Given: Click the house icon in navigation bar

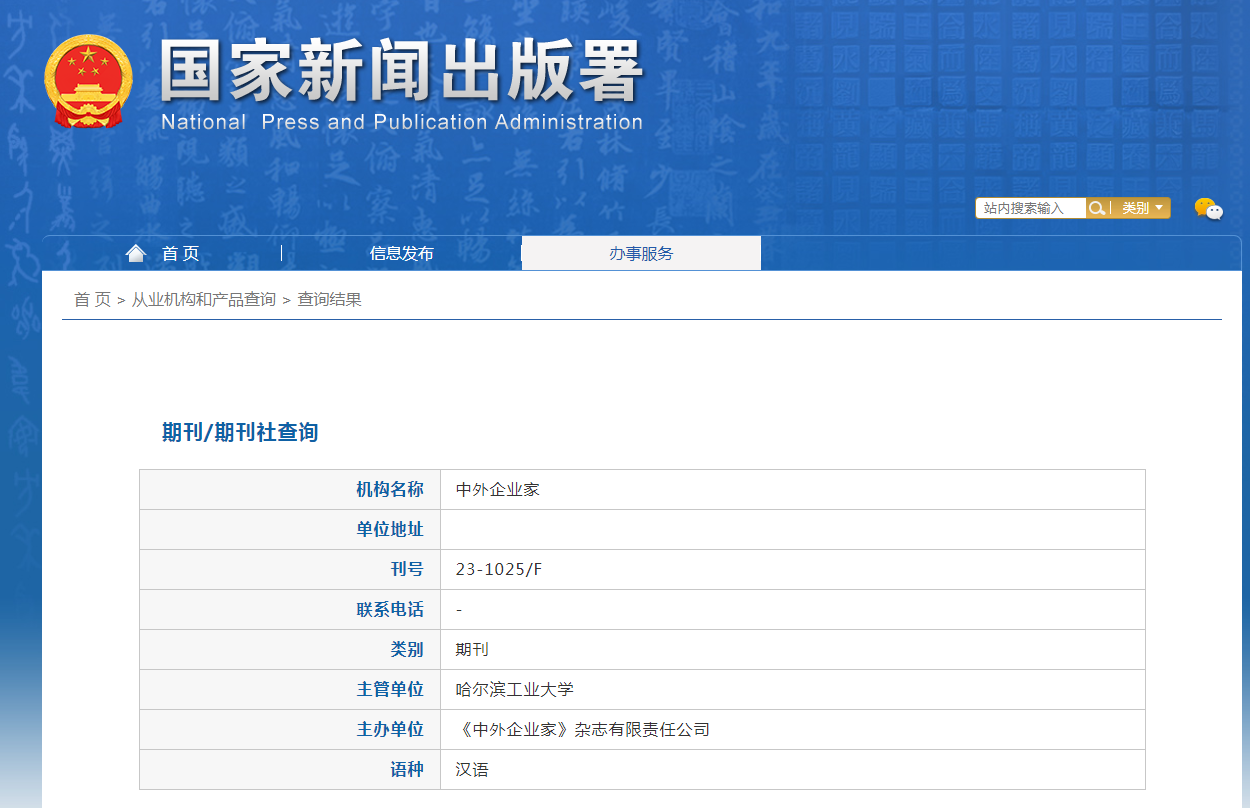Looking at the screenshot, I should click(136, 253).
